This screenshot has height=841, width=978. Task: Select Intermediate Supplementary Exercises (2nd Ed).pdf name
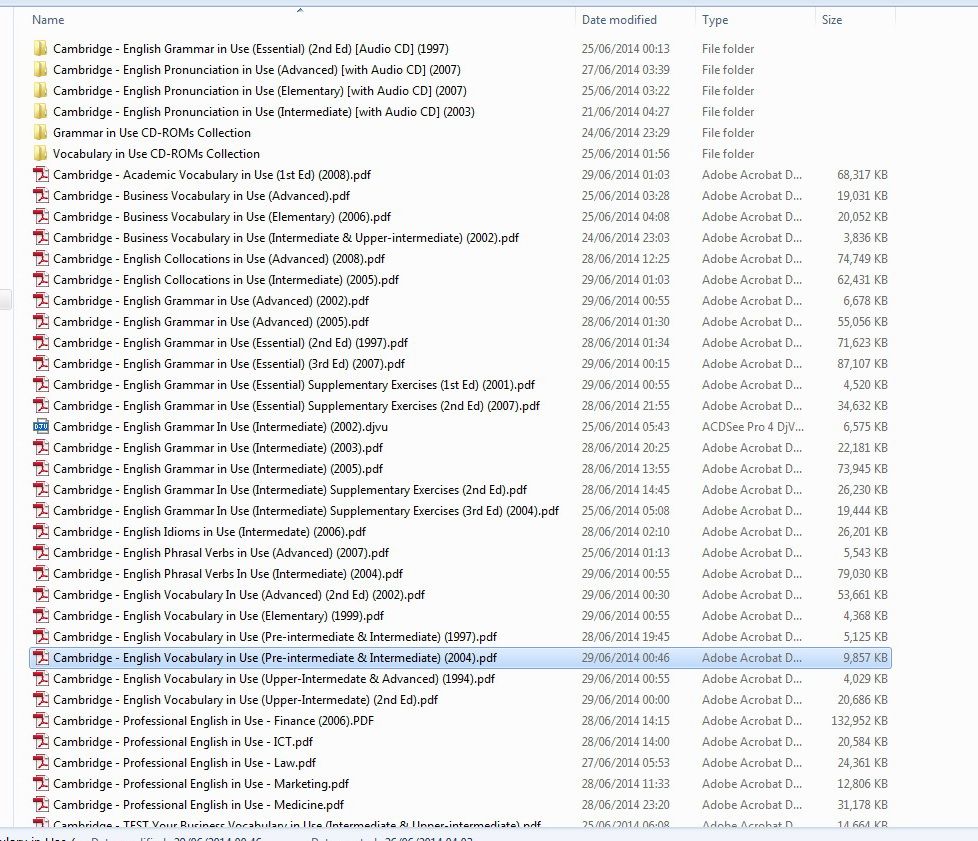(290, 490)
